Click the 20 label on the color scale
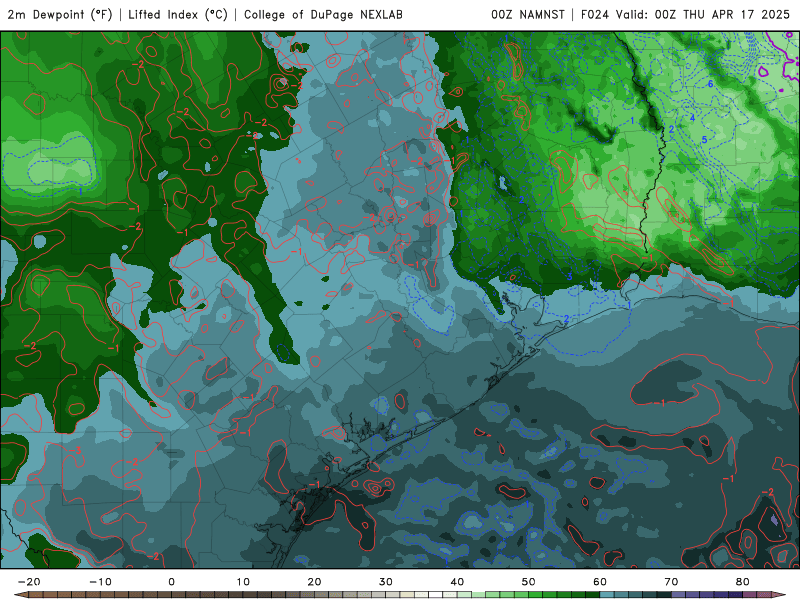800x600 pixels. (x=314, y=582)
